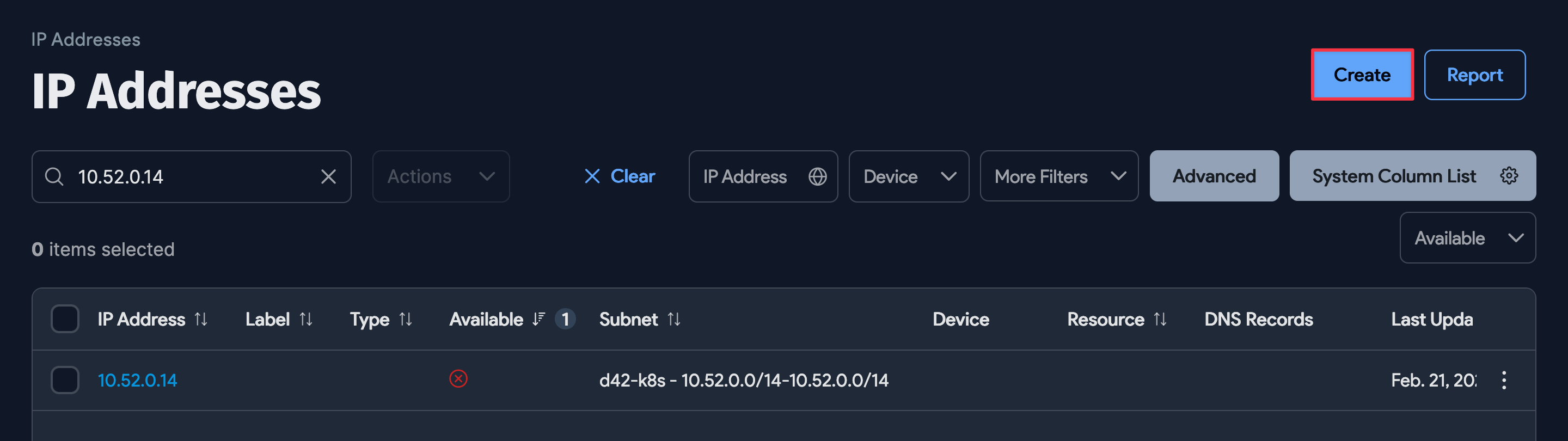This screenshot has height=441, width=1568.
Task: Click the search magnifier icon
Action: point(54,176)
